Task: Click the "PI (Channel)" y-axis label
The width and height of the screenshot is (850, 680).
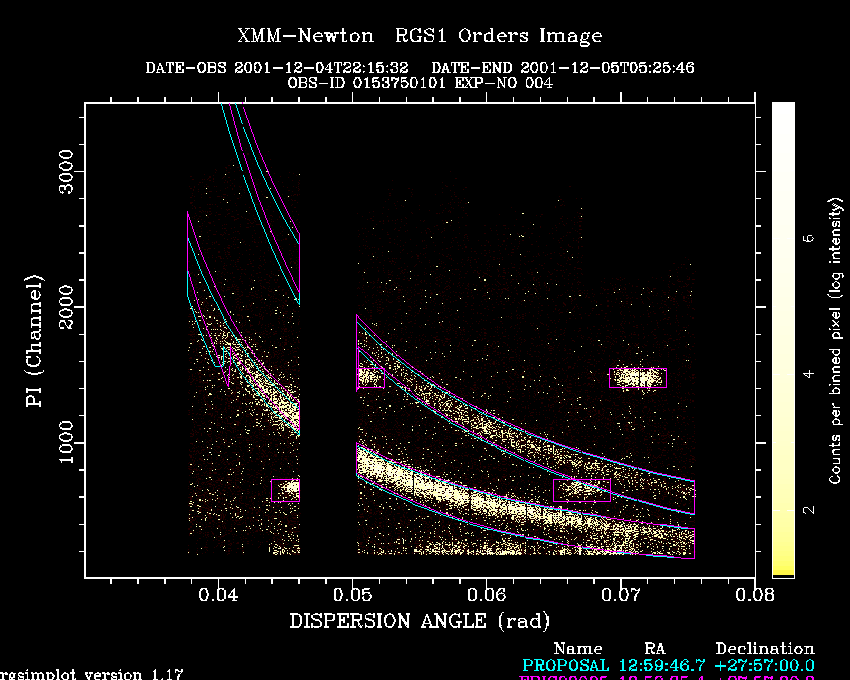Action: coord(34,341)
